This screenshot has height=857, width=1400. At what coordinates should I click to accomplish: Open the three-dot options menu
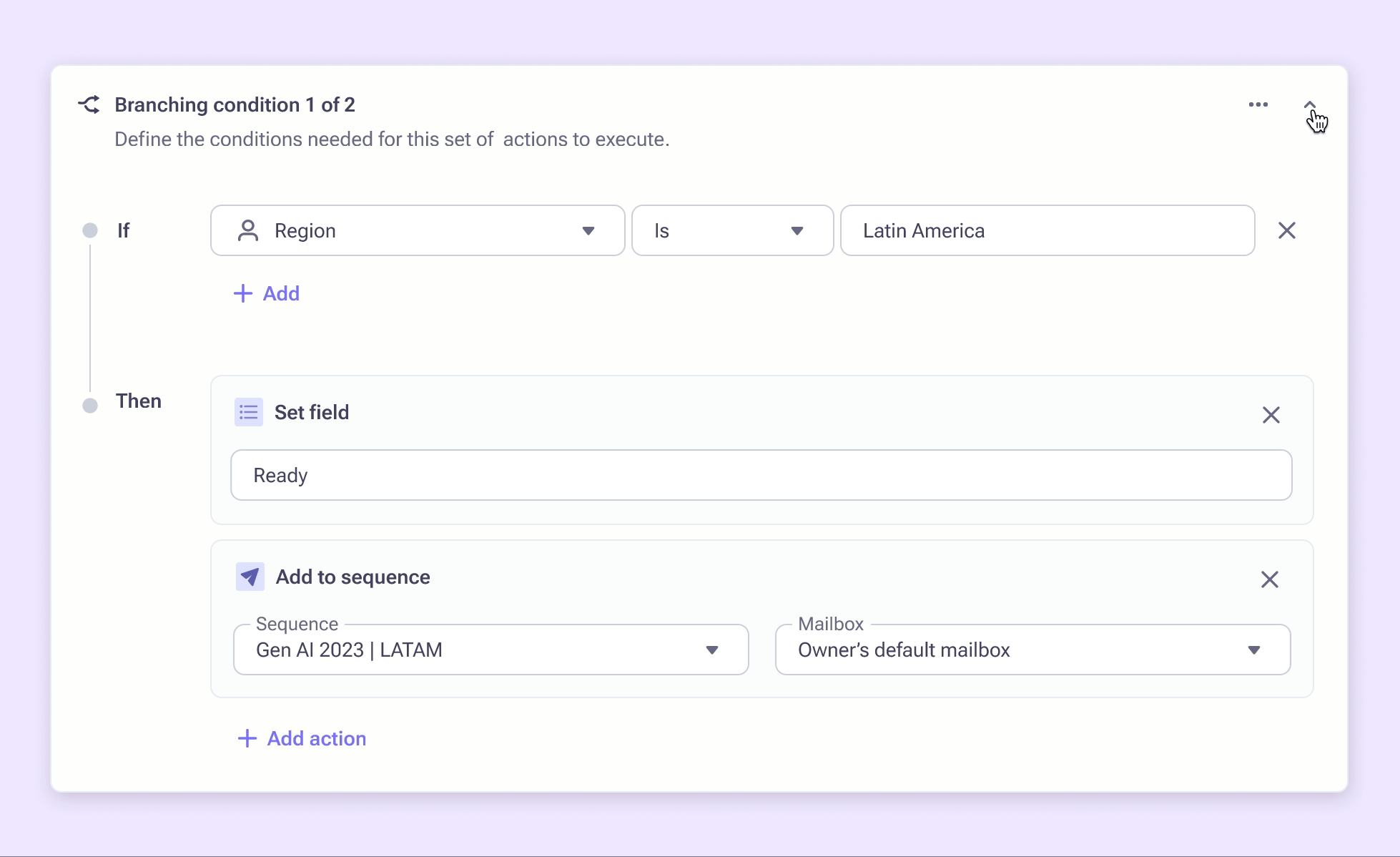point(1258,104)
